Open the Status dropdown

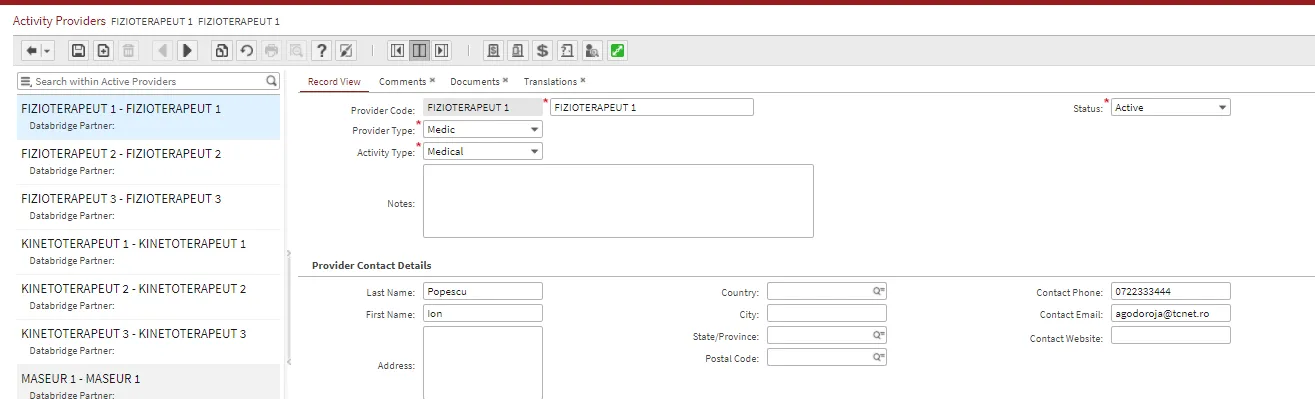coord(1223,108)
